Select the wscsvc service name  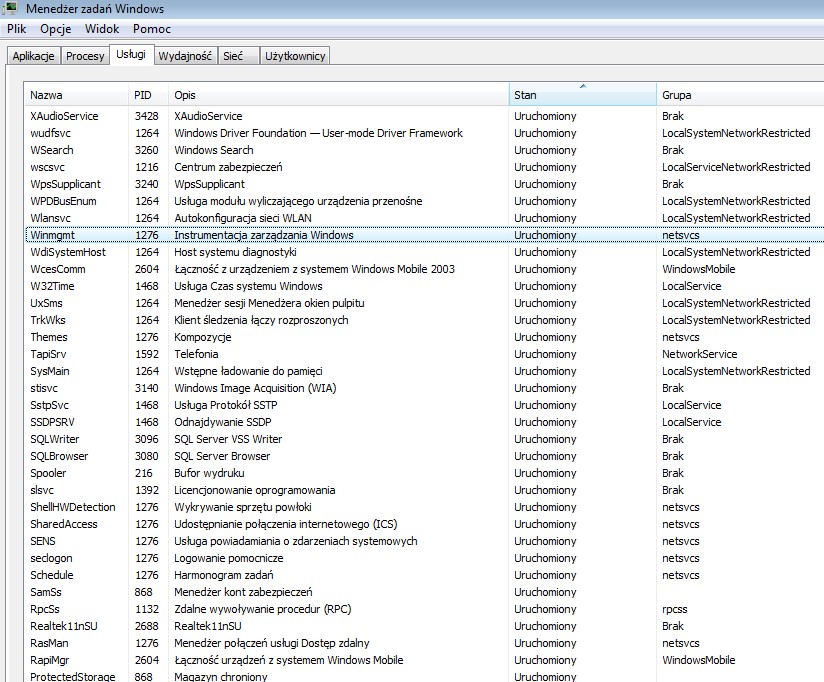click(47, 167)
